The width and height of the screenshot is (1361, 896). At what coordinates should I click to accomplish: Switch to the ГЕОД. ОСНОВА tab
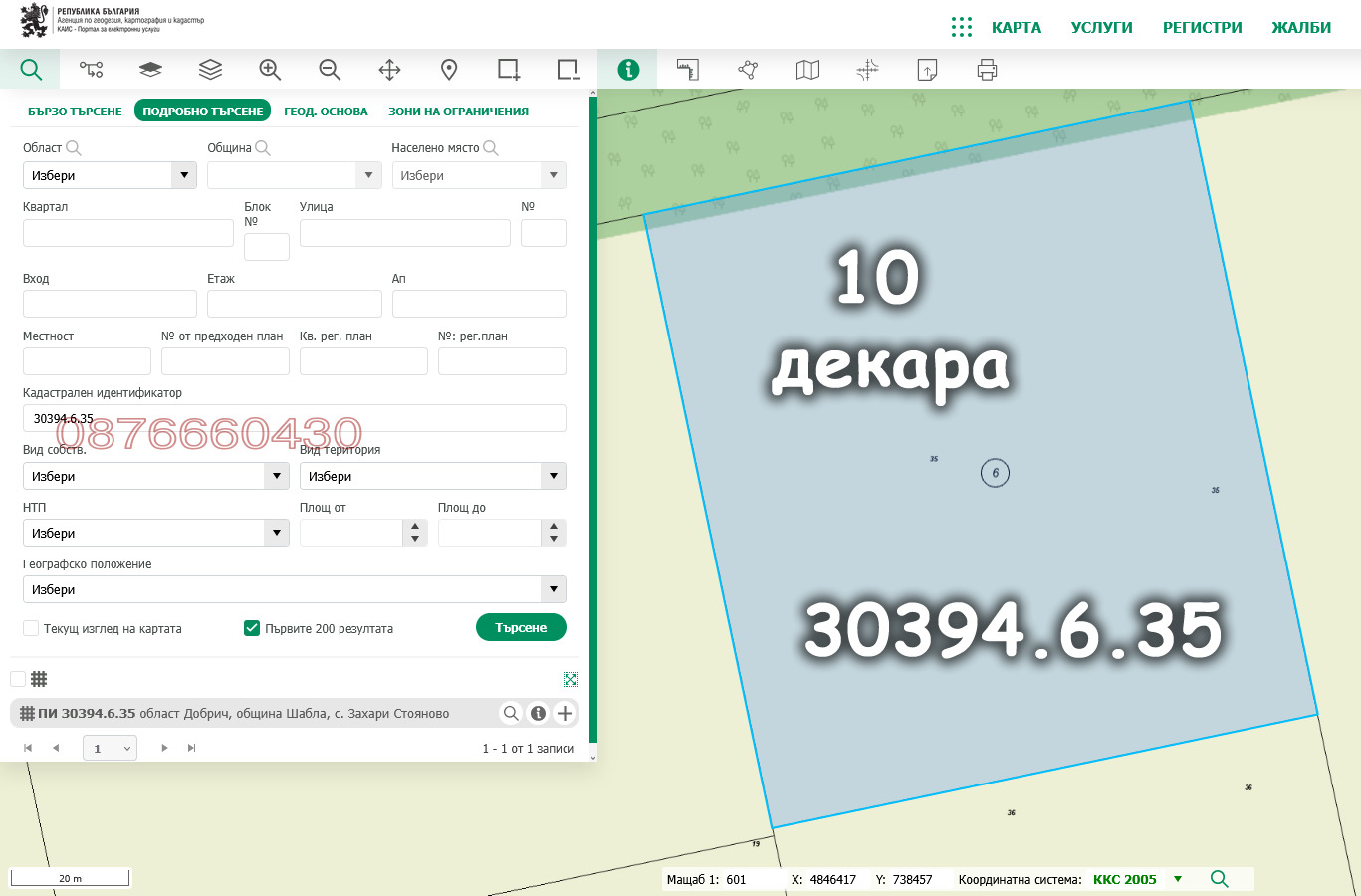pos(327,111)
